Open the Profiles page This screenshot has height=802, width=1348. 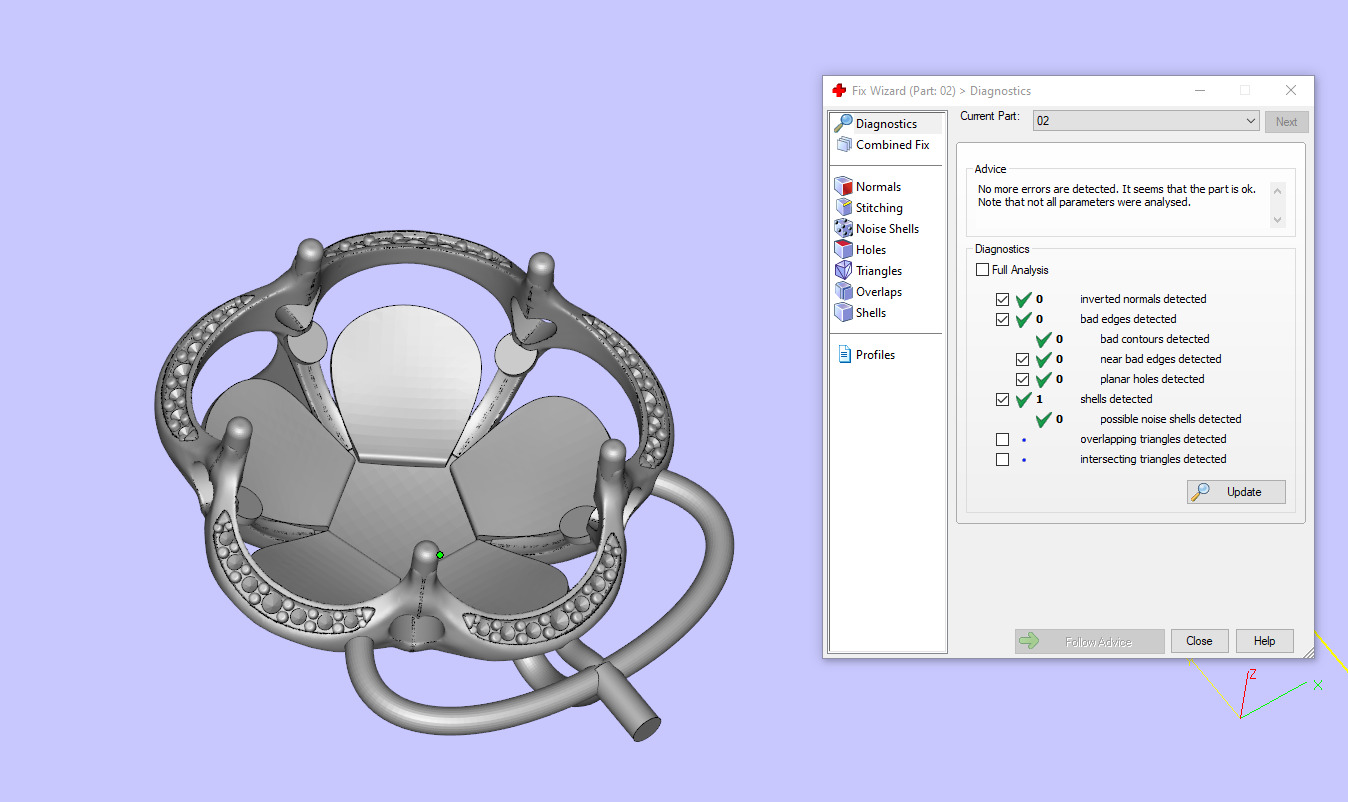tap(875, 355)
